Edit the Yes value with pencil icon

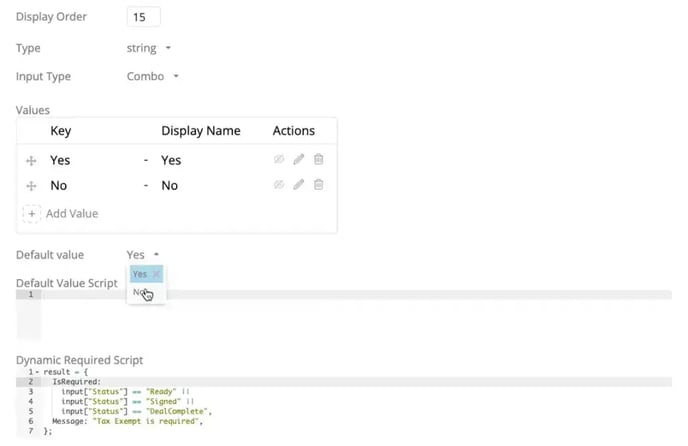click(x=298, y=160)
